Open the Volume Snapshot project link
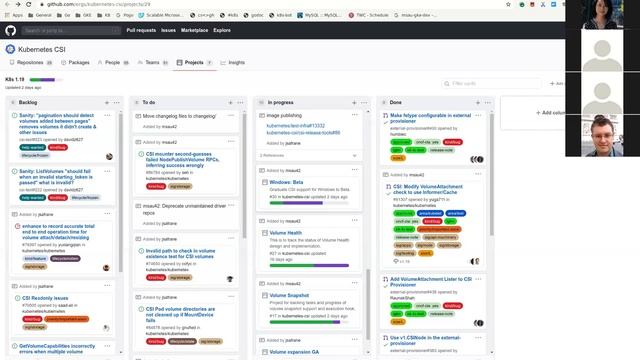The height and width of the screenshot is (360, 640). pyautogui.click(x=289, y=295)
